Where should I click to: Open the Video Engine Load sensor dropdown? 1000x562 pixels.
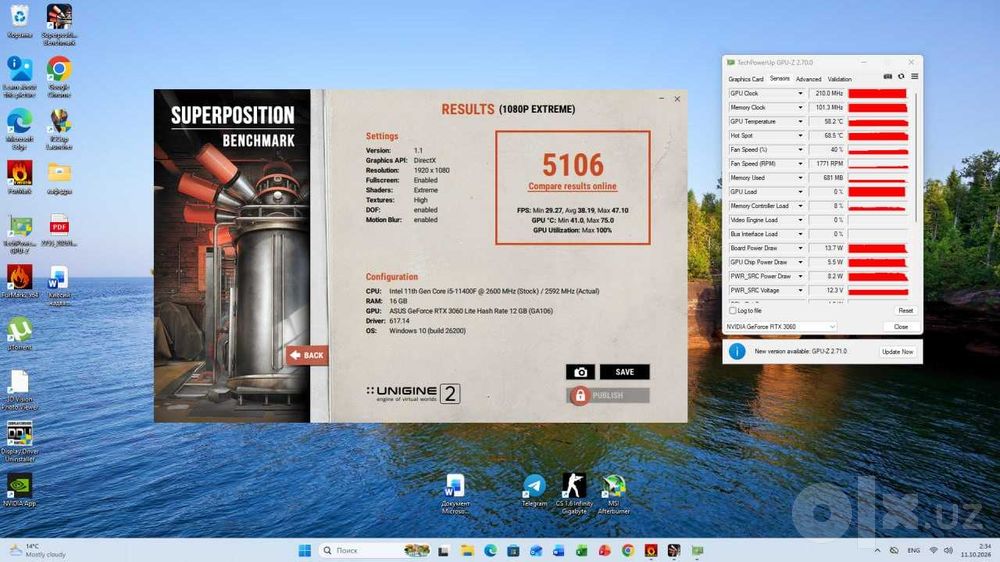point(800,219)
